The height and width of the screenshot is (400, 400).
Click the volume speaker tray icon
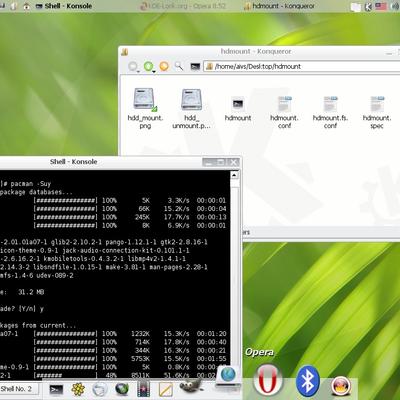[x=395, y=6]
